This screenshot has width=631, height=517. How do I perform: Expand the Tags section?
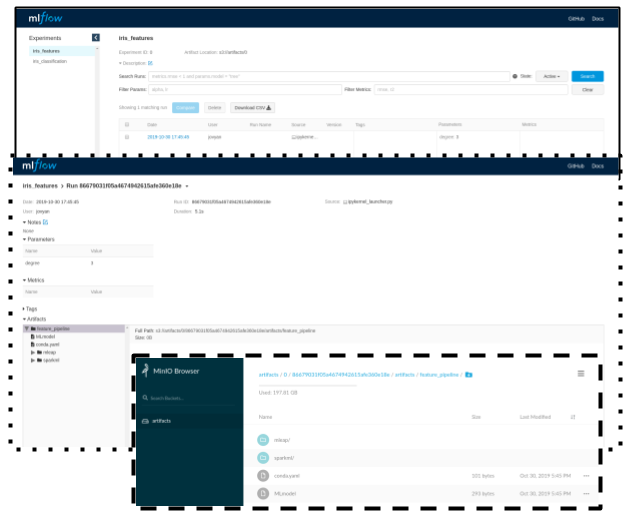23,309
